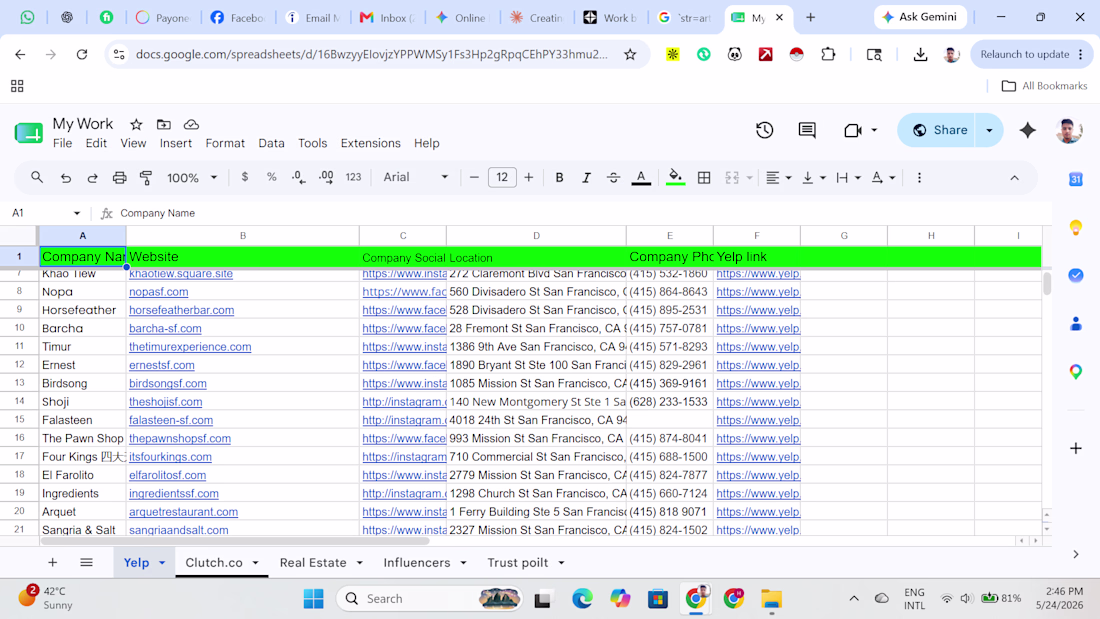1100x619 pixels.
Task: Toggle bold formatting
Action: click(x=559, y=178)
